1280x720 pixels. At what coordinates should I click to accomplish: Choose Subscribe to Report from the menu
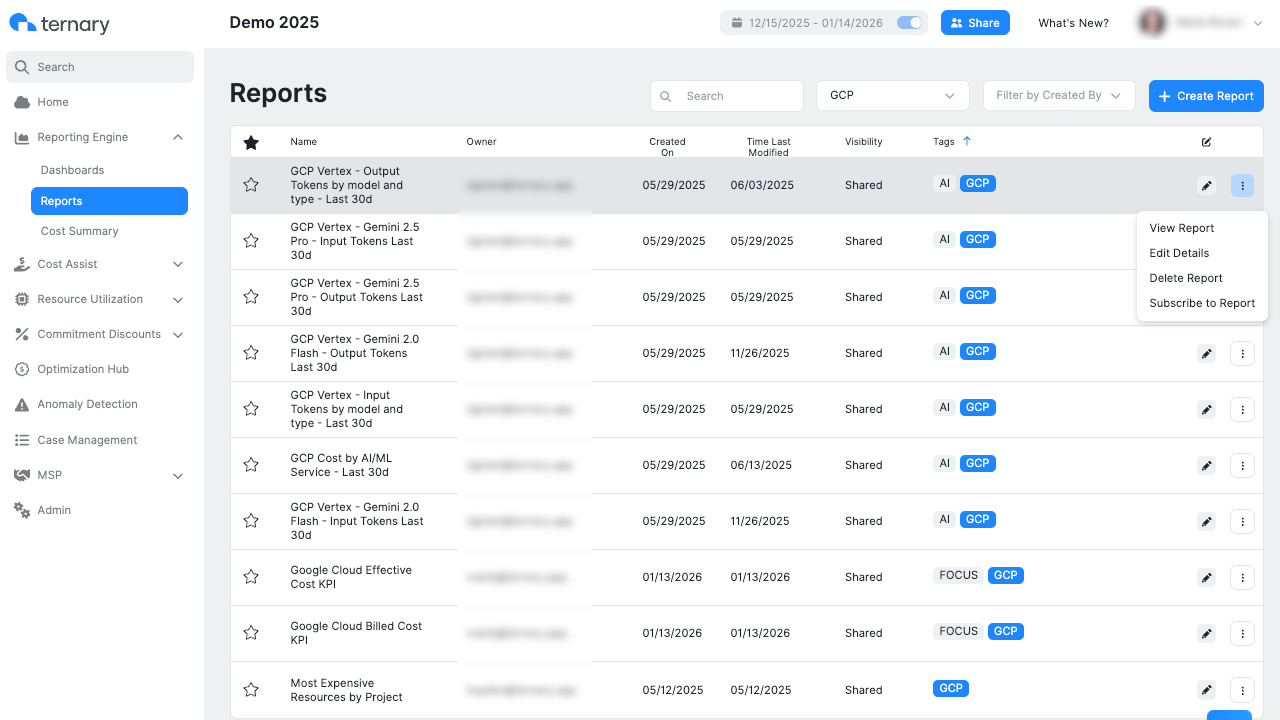pyautogui.click(x=1202, y=303)
